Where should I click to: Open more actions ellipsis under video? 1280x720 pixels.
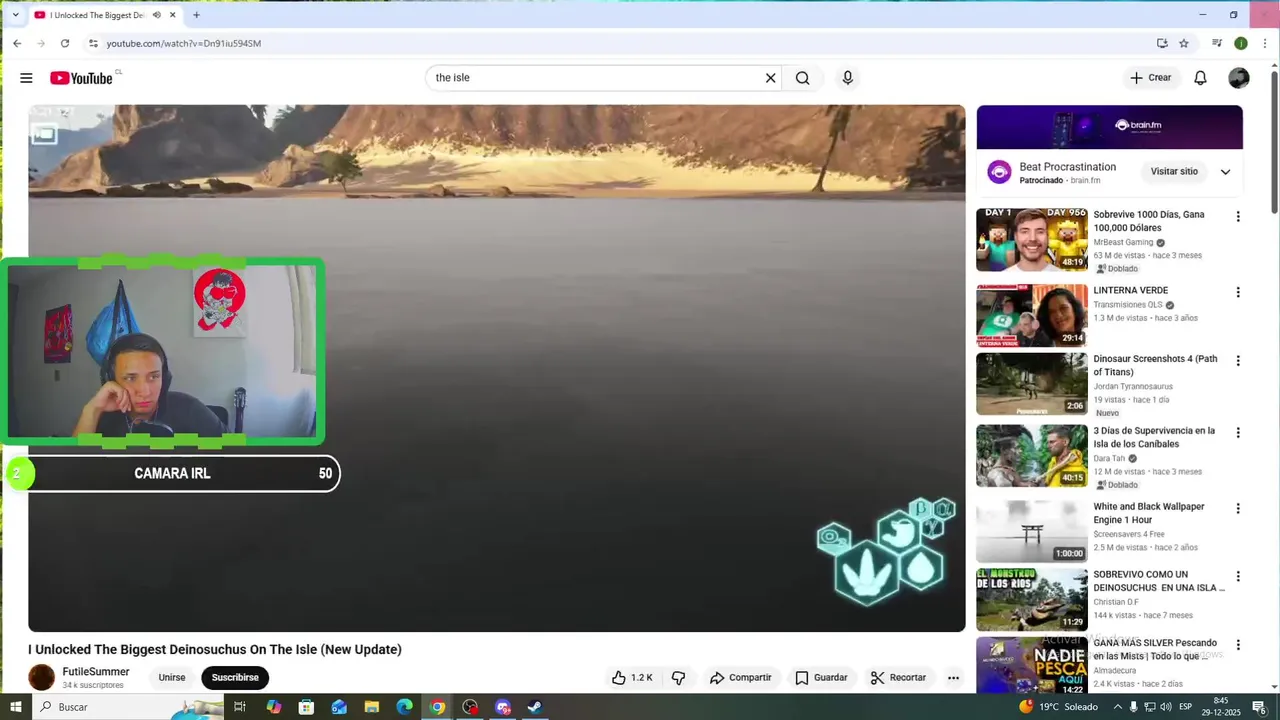tap(953, 677)
